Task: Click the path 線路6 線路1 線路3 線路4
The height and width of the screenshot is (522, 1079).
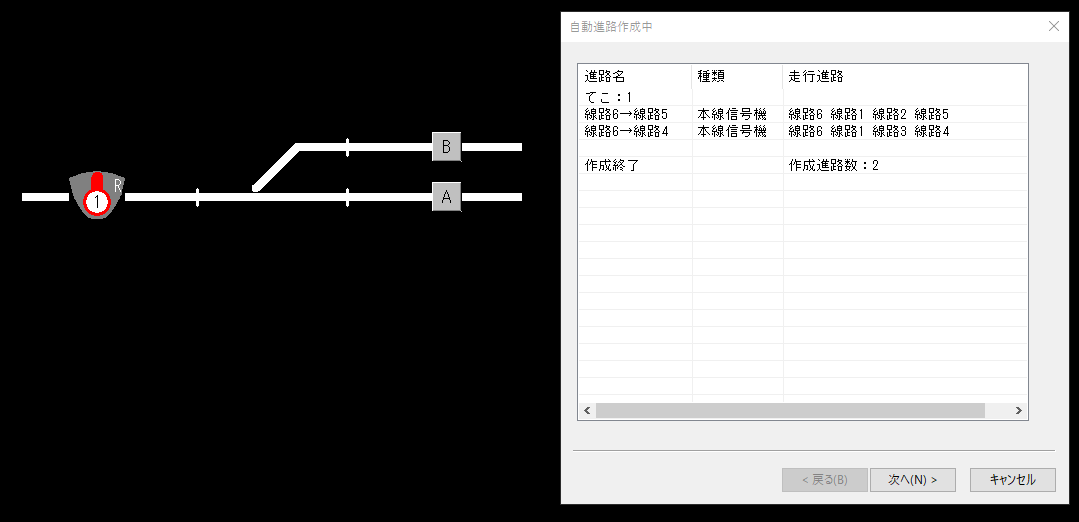Action: (x=868, y=131)
